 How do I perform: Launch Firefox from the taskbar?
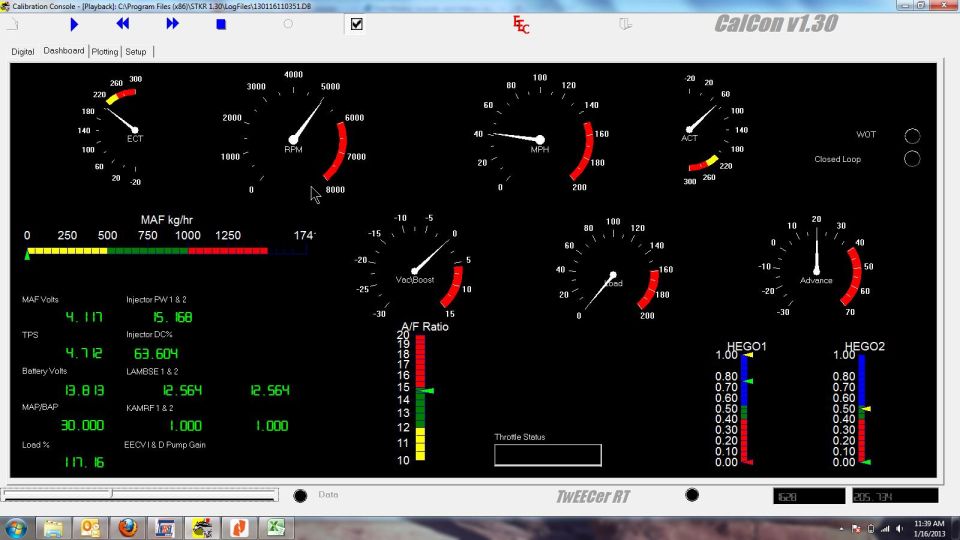click(128, 528)
